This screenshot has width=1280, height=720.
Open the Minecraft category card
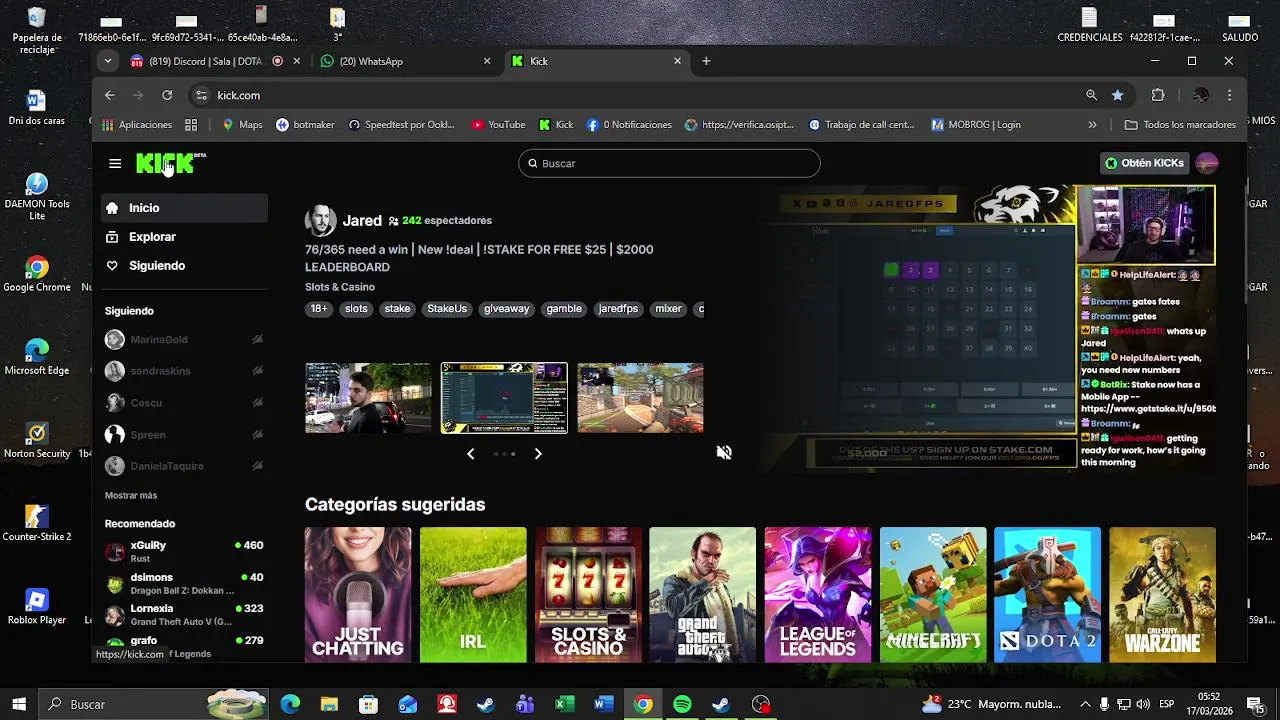(933, 595)
